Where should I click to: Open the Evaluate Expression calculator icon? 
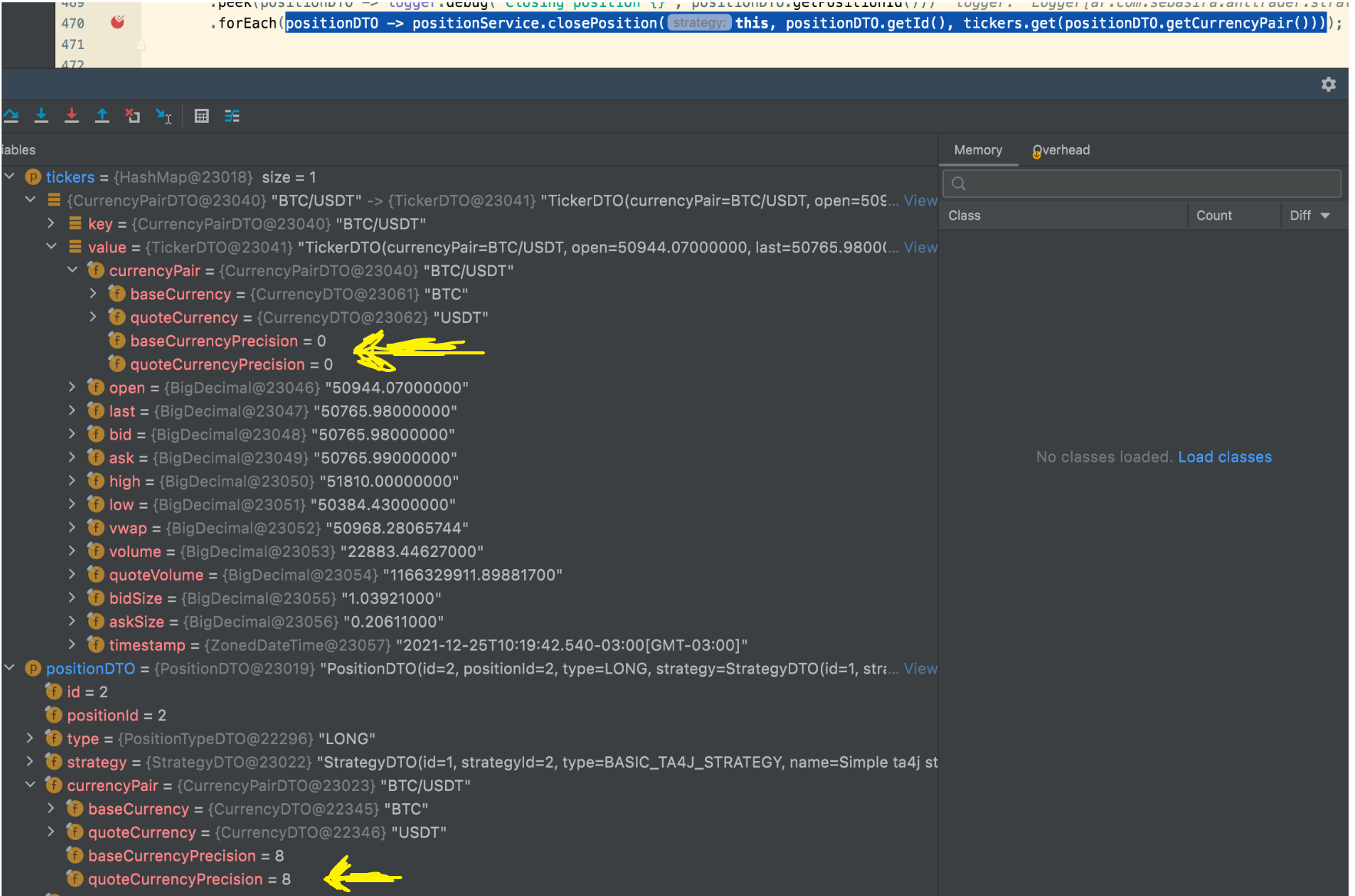pyautogui.click(x=201, y=116)
